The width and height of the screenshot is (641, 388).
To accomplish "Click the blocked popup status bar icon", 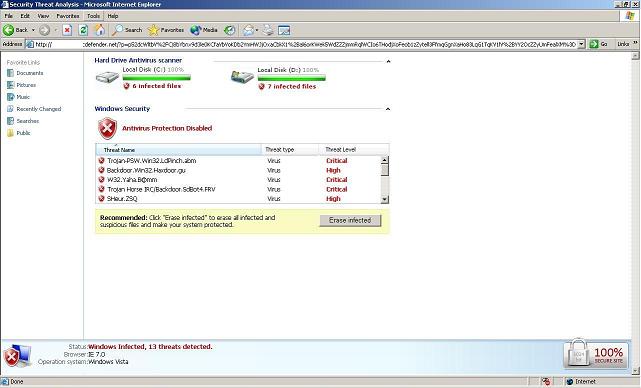I will (546, 381).
